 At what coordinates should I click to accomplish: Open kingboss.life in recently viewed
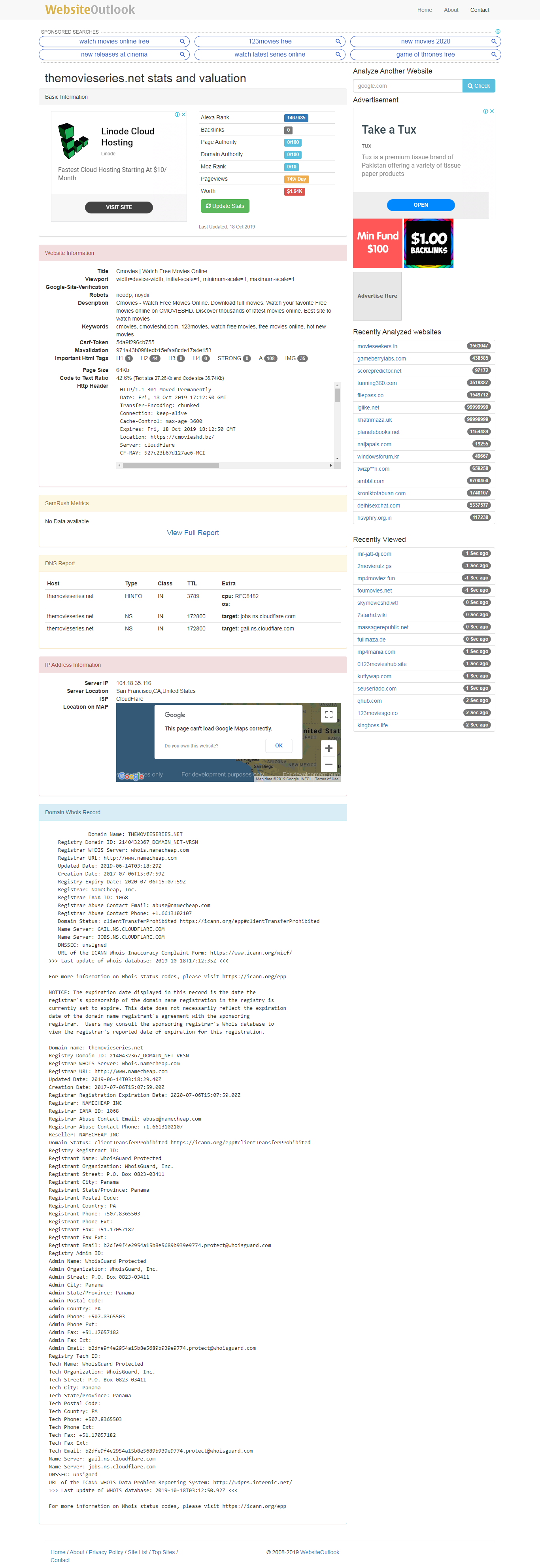372,726
